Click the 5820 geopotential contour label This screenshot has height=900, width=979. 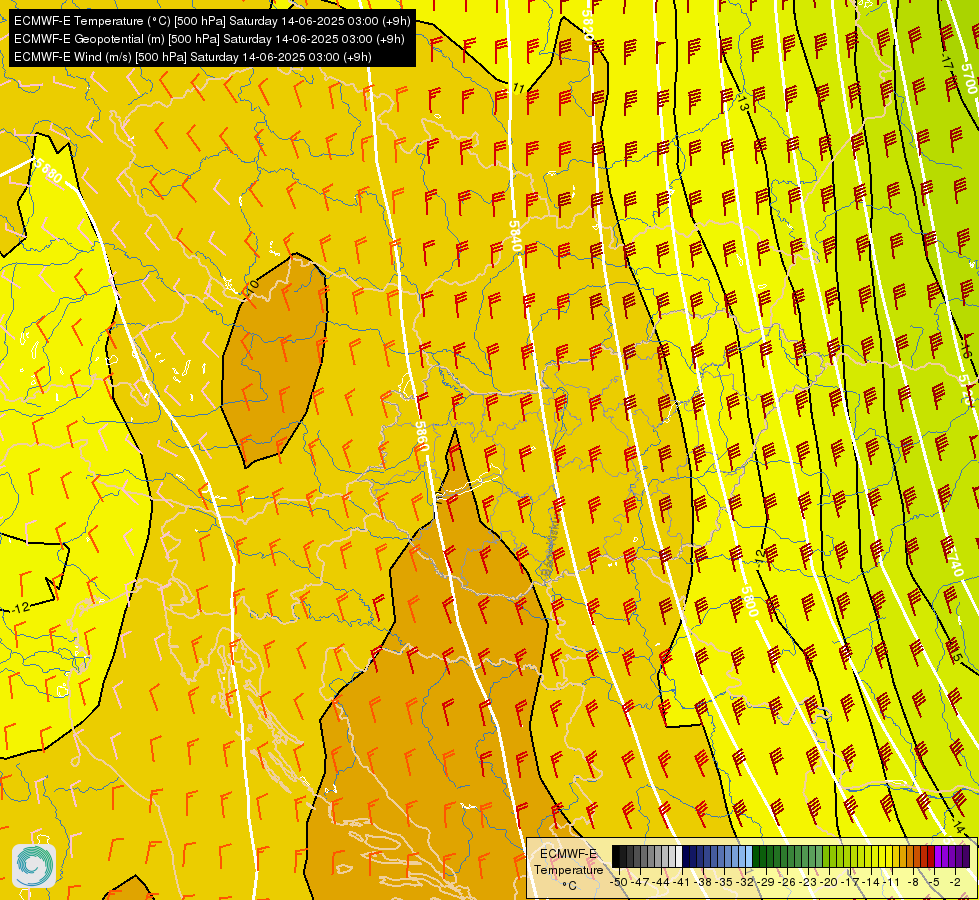[587, 25]
